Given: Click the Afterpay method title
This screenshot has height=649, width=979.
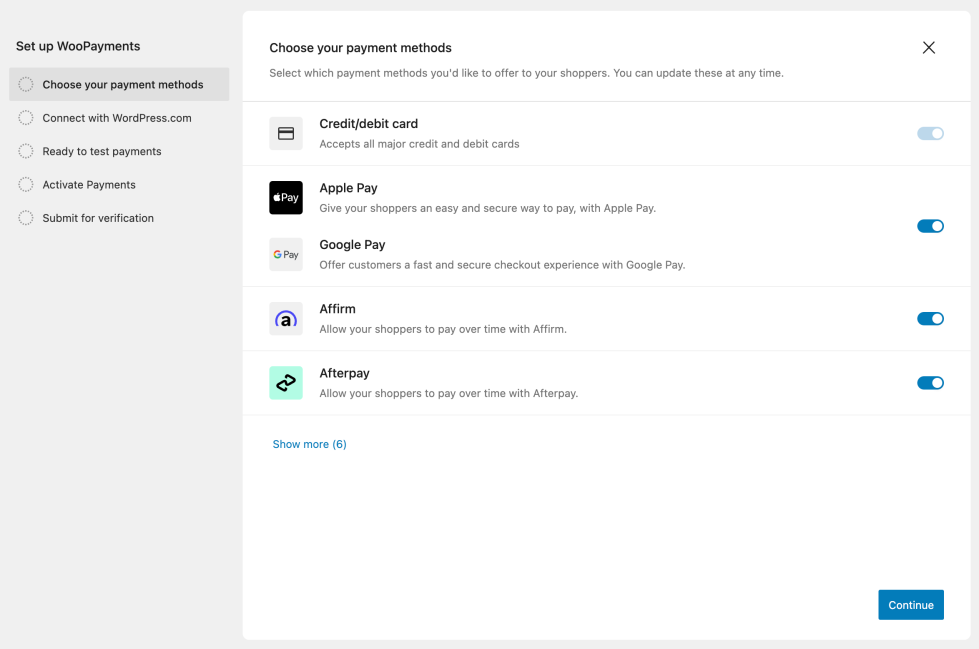Looking at the screenshot, I should click(x=344, y=373).
